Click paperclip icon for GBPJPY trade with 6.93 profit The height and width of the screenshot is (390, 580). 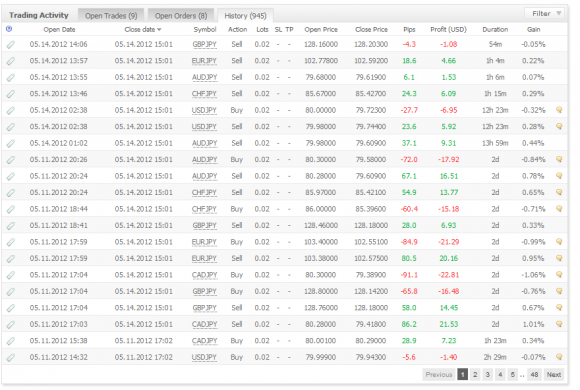[x=11, y=226]
